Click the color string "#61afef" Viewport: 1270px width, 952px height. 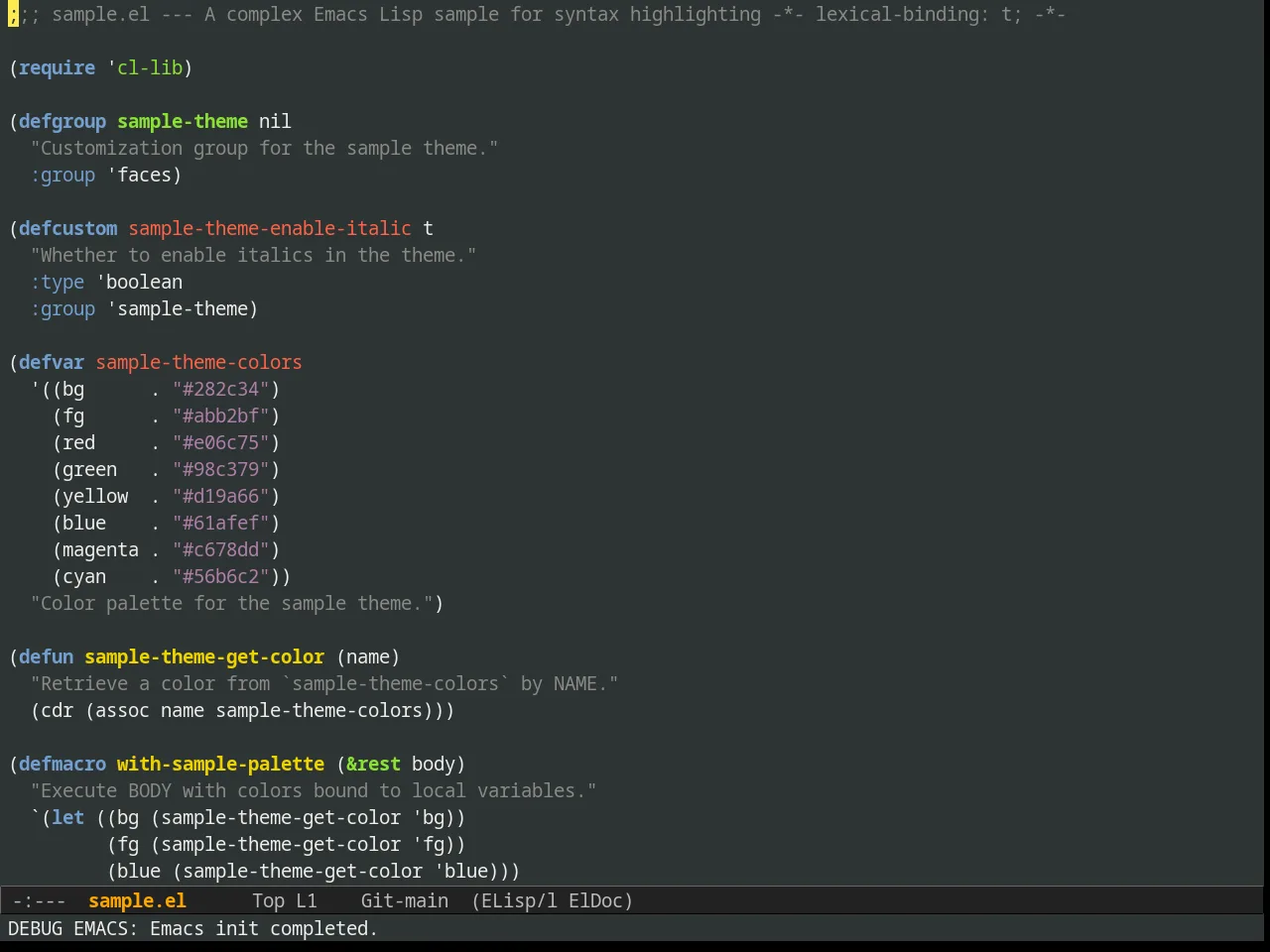221,523
